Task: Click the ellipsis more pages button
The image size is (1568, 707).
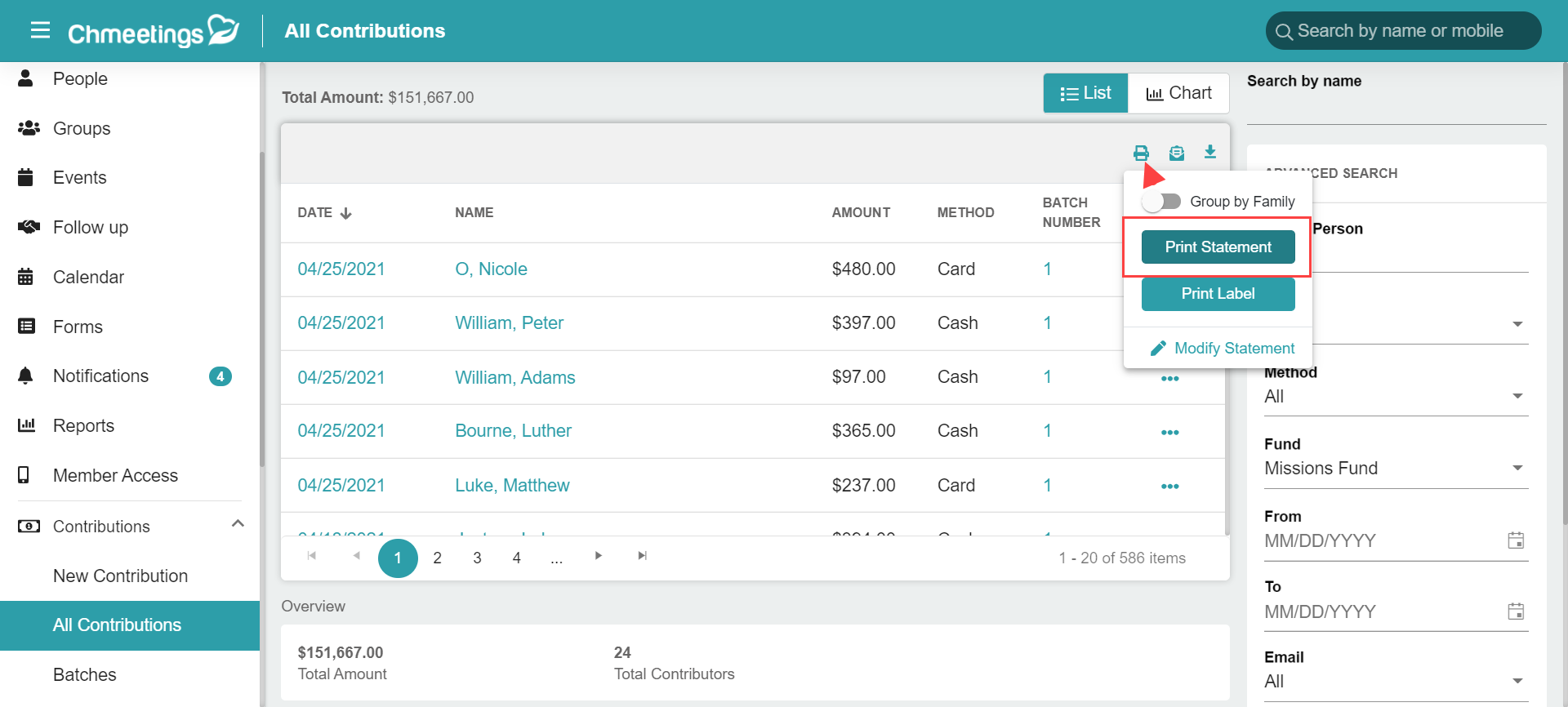Action: pos(556,558)
